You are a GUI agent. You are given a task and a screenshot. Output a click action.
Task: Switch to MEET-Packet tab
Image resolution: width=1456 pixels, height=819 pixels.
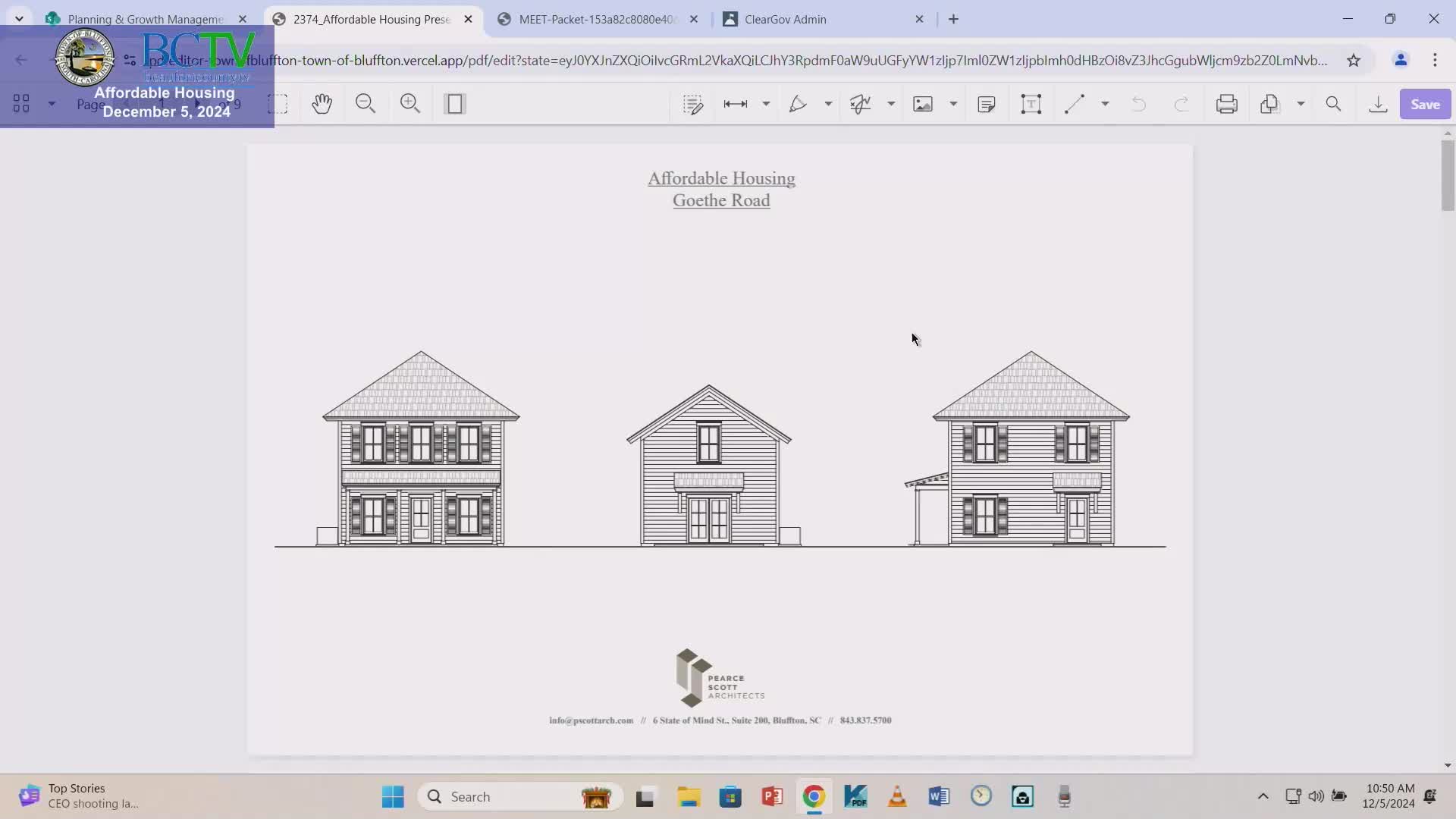(x=597, y=19)
